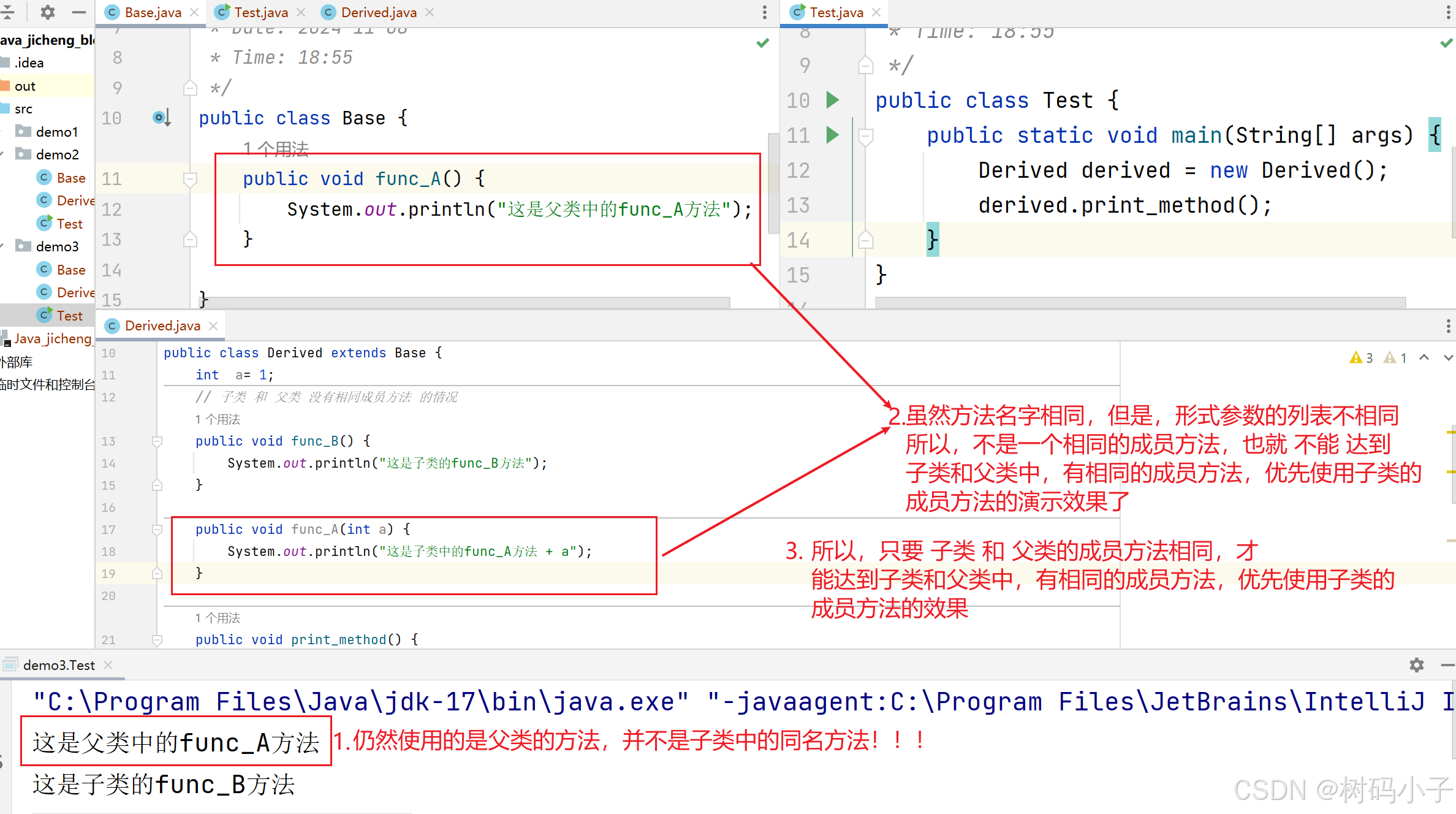Fold the main method in Test.java

[865, 136]
